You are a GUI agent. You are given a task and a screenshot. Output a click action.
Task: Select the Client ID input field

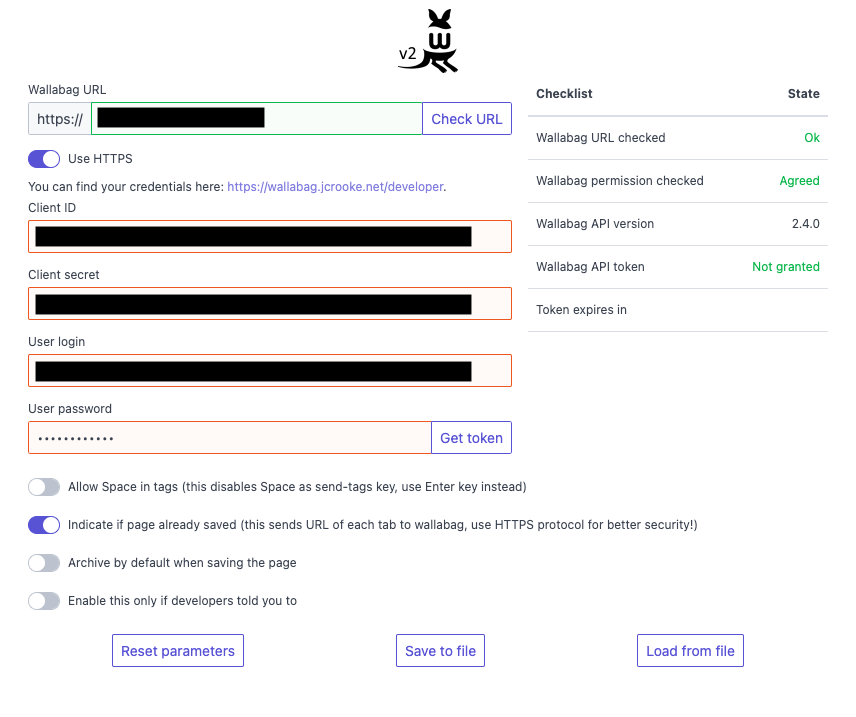pos(269,236)
